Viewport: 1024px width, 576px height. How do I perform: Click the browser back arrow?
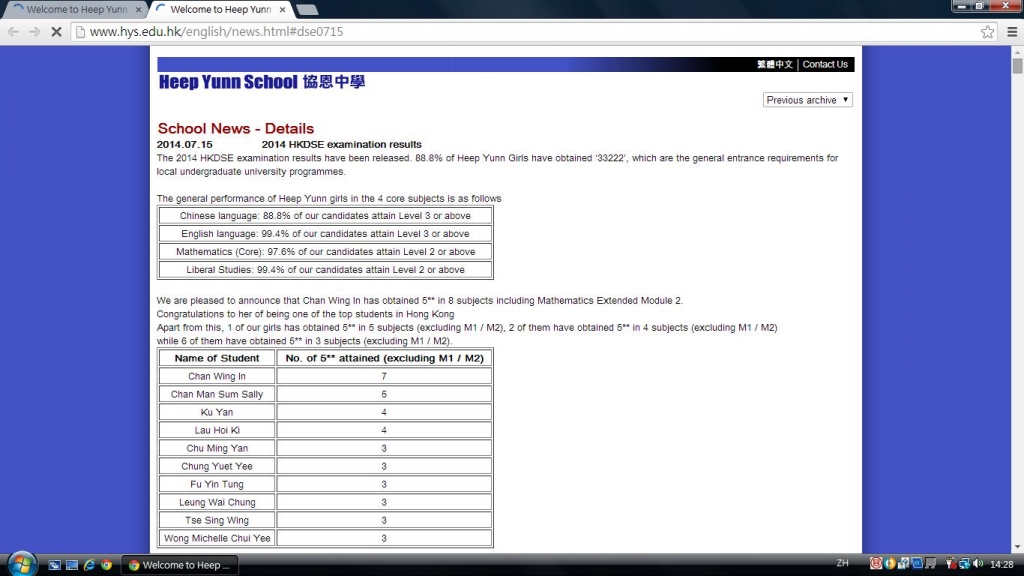coord(13,31)
